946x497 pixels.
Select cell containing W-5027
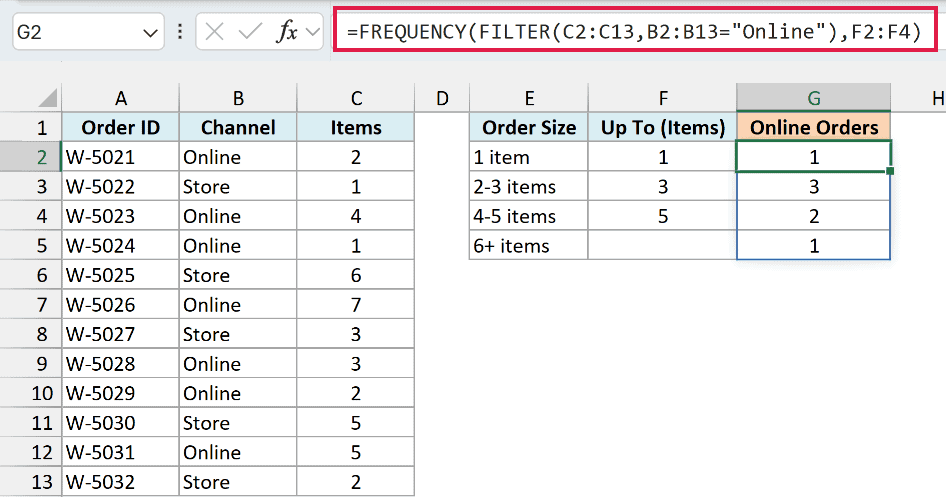[121, 334]
